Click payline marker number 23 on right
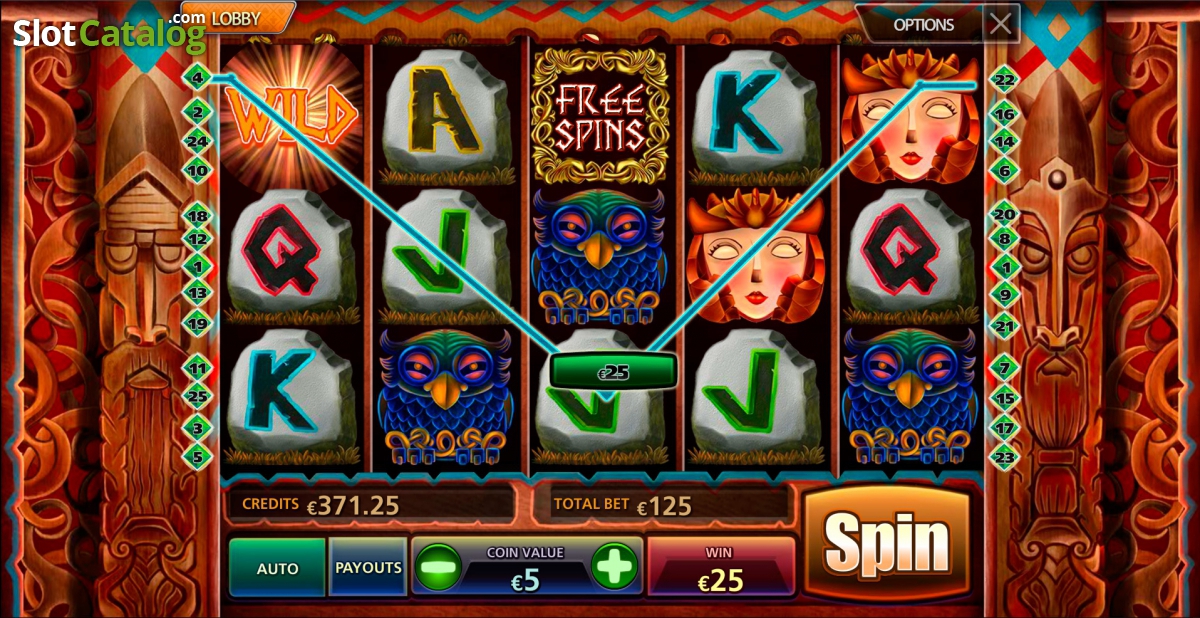The width and height of the screenshot is (1200, 618). pos(1003,456)
